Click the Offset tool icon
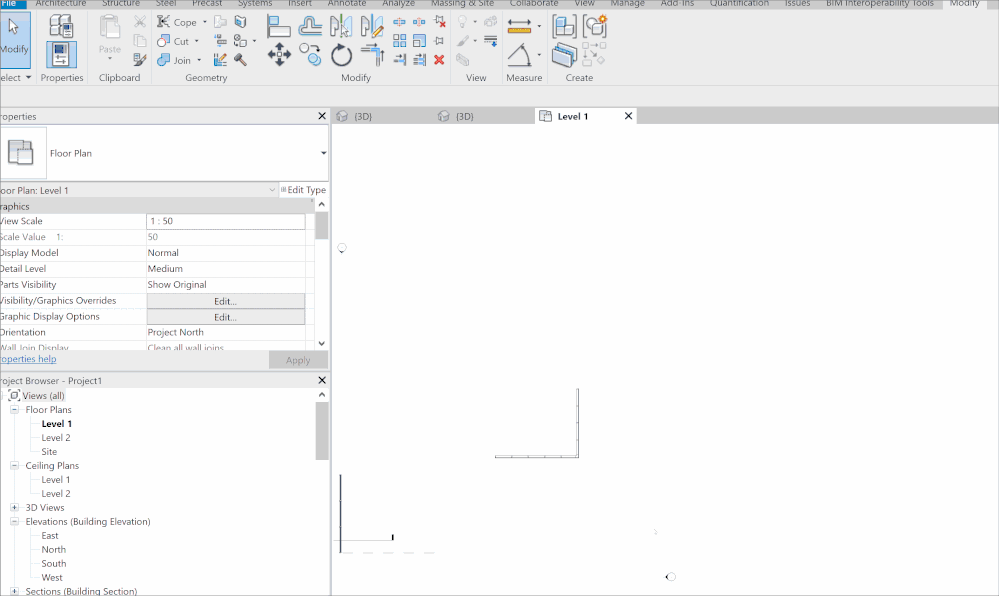Screen dimensions: 999x596 tap(311, 27)
